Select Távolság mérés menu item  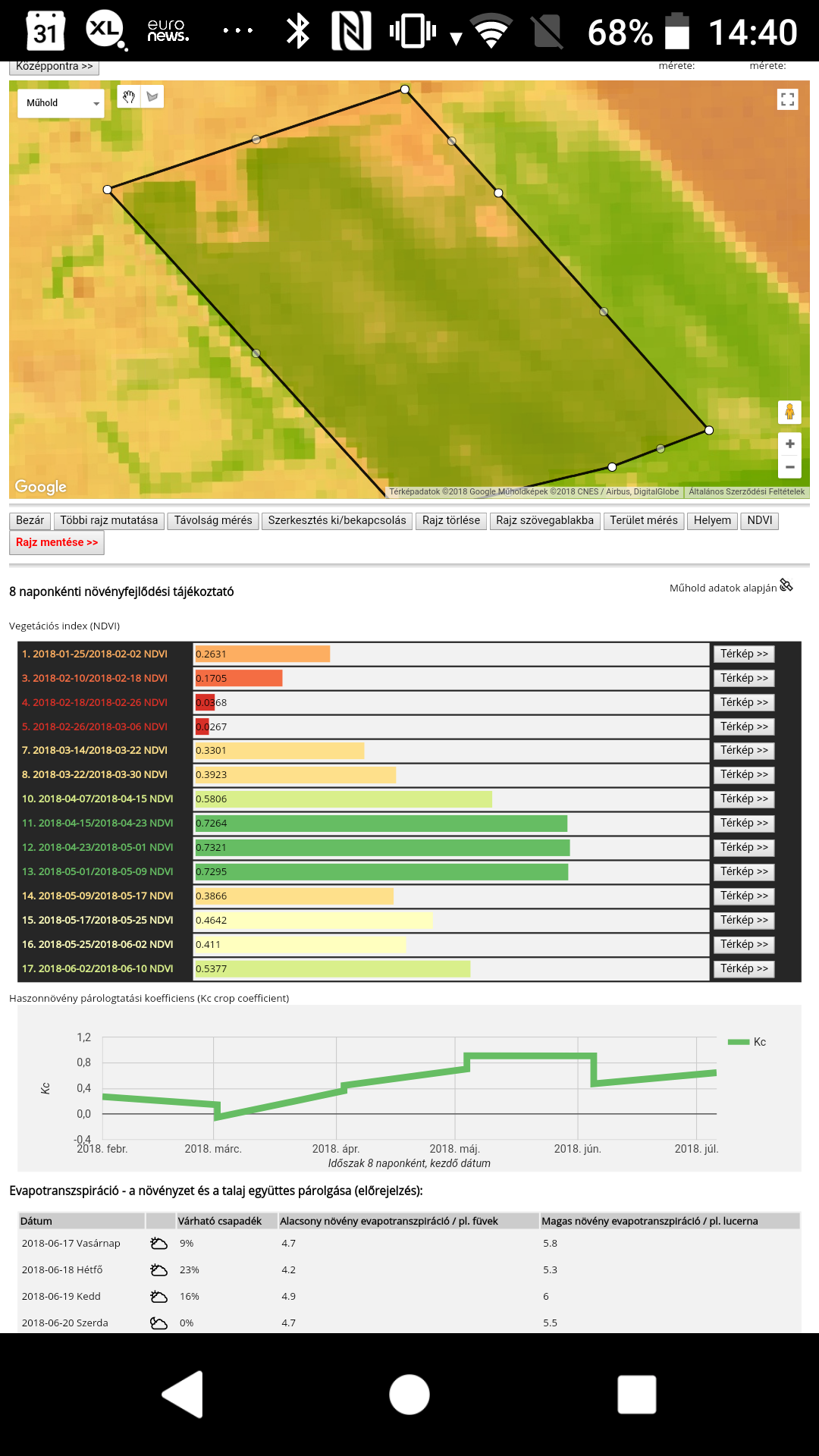point(213,520)
